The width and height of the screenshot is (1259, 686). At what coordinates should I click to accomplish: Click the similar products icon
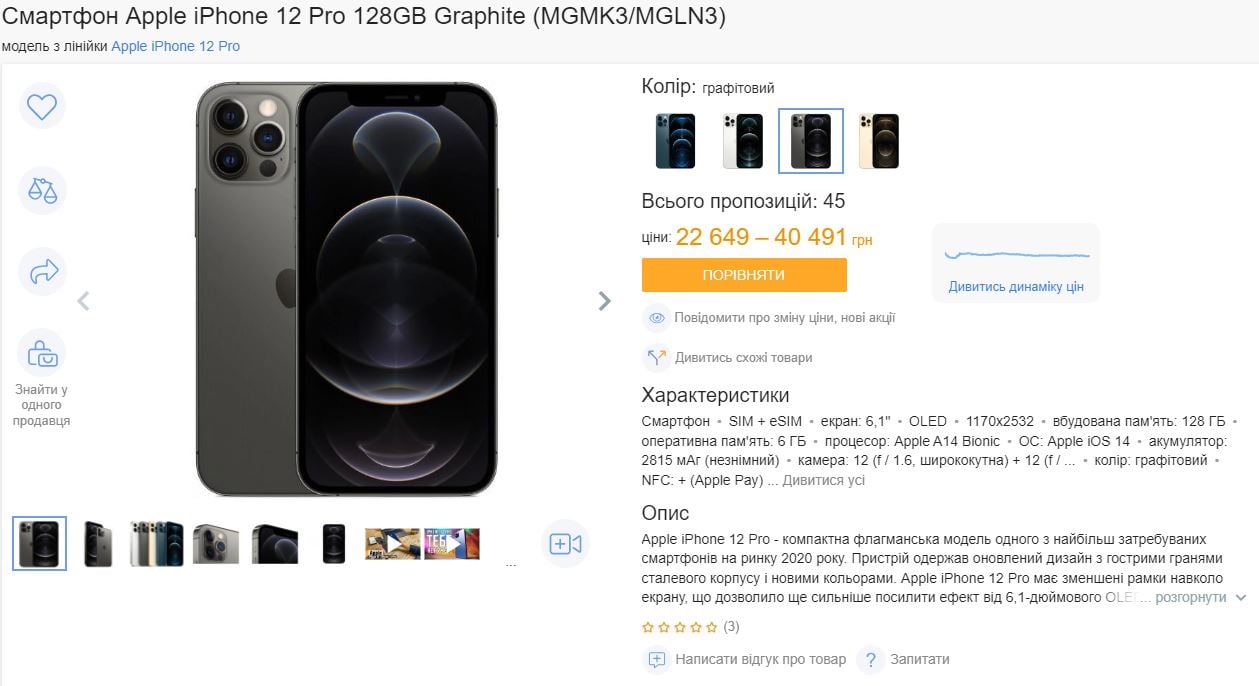[x=656, y=357]
